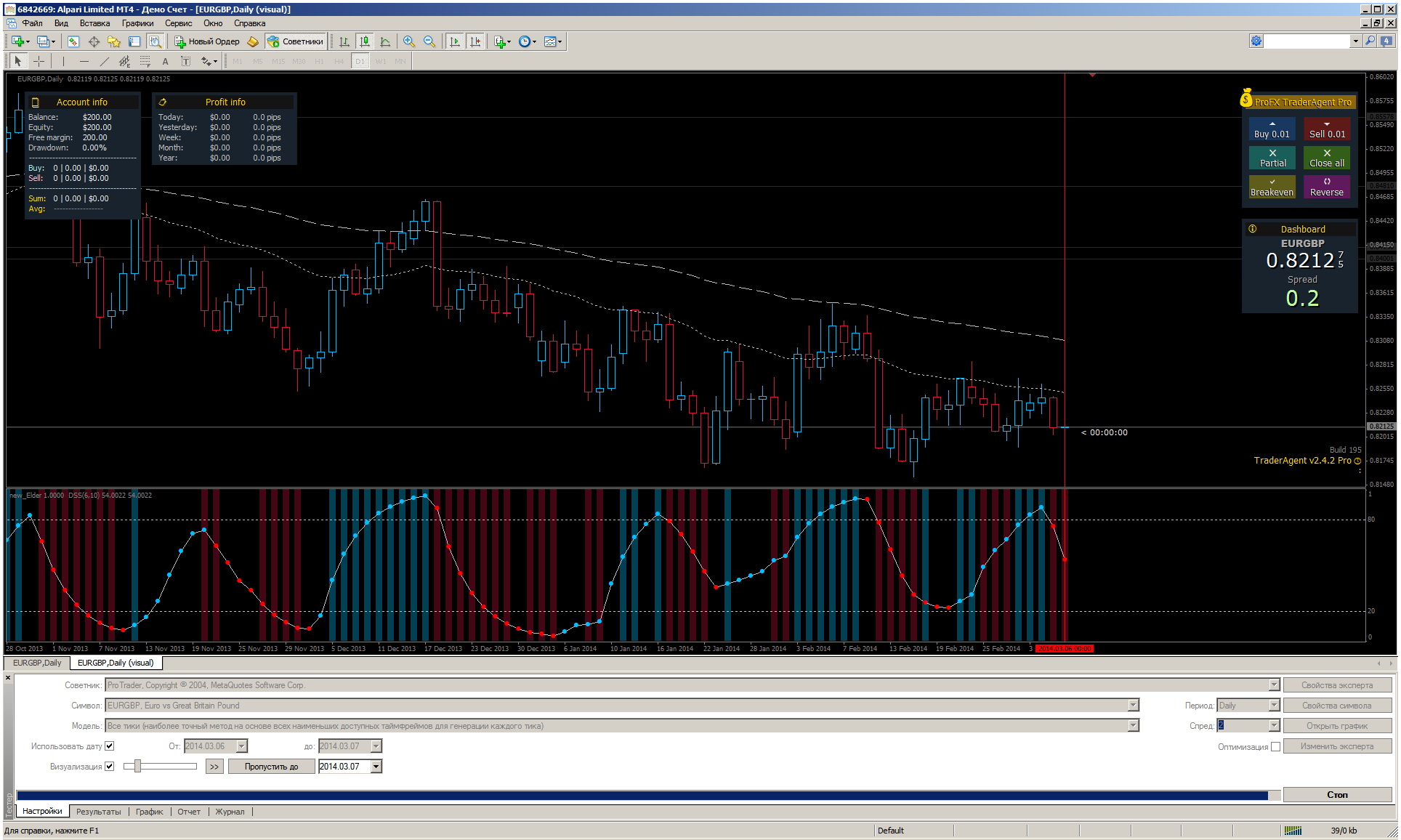Select the vertical line drawing tool
Screen dimensions: 1401x840
click(x=63, y=61)
